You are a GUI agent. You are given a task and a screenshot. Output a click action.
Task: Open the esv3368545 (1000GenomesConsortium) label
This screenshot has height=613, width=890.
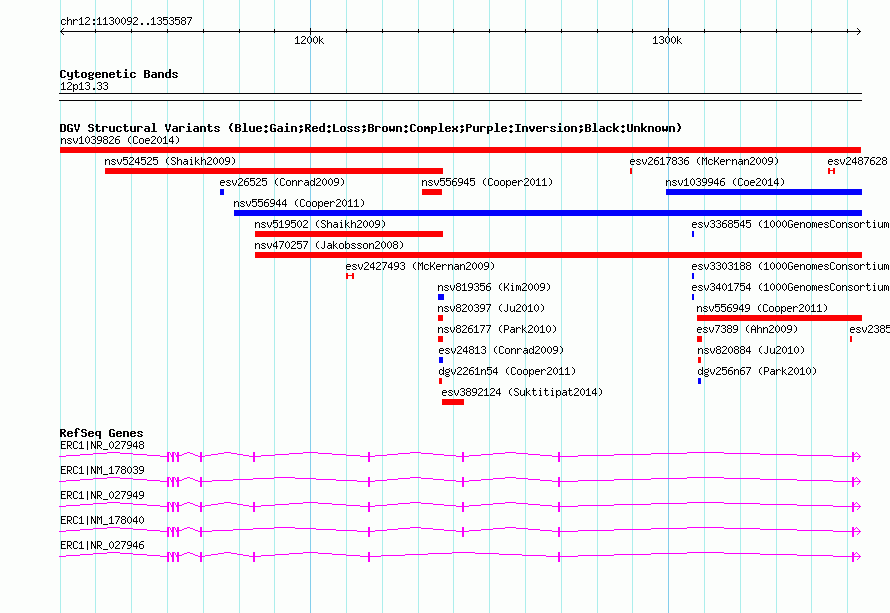(790, 224)
